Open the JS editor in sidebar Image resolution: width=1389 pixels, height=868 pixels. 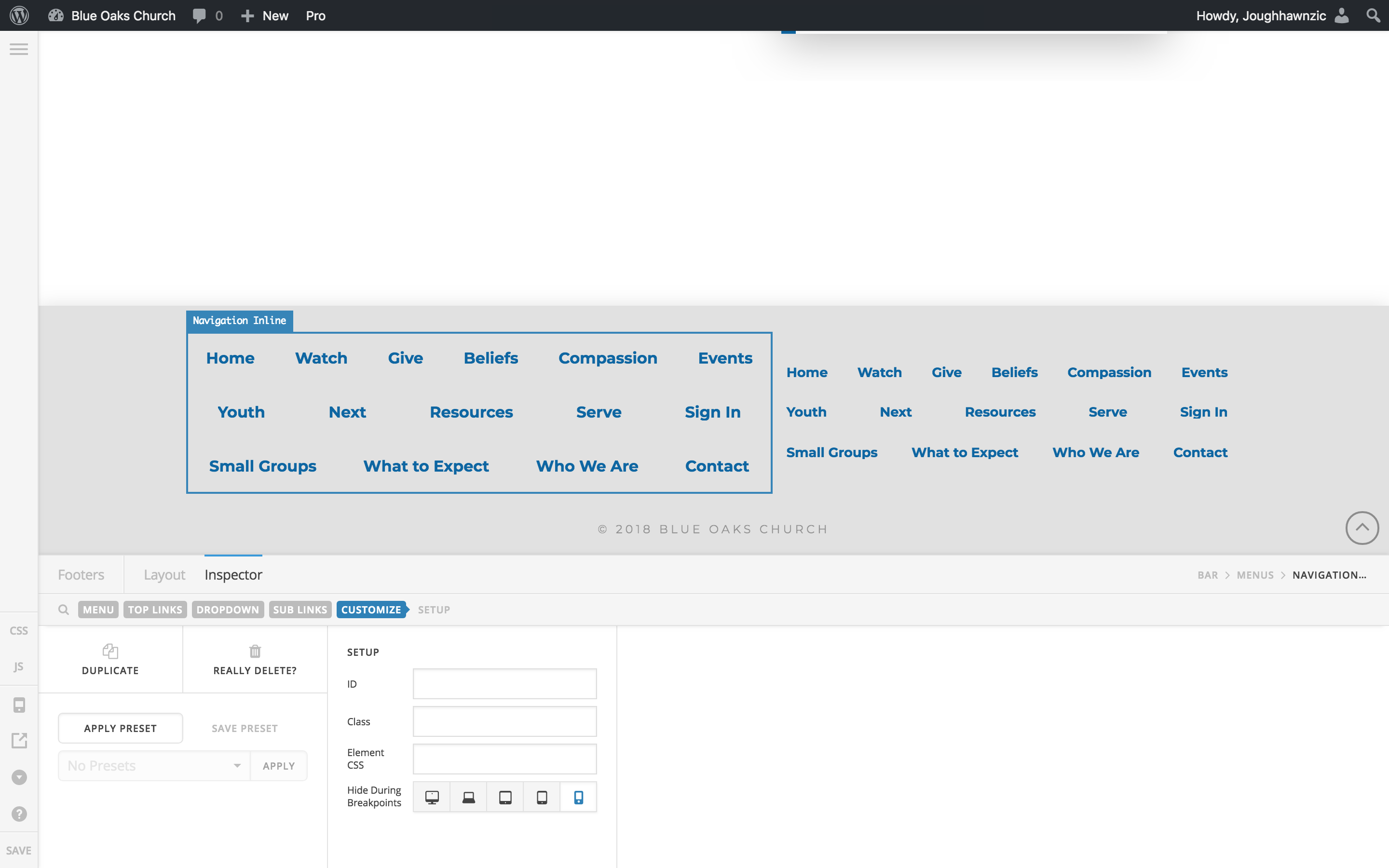[19, 666]
